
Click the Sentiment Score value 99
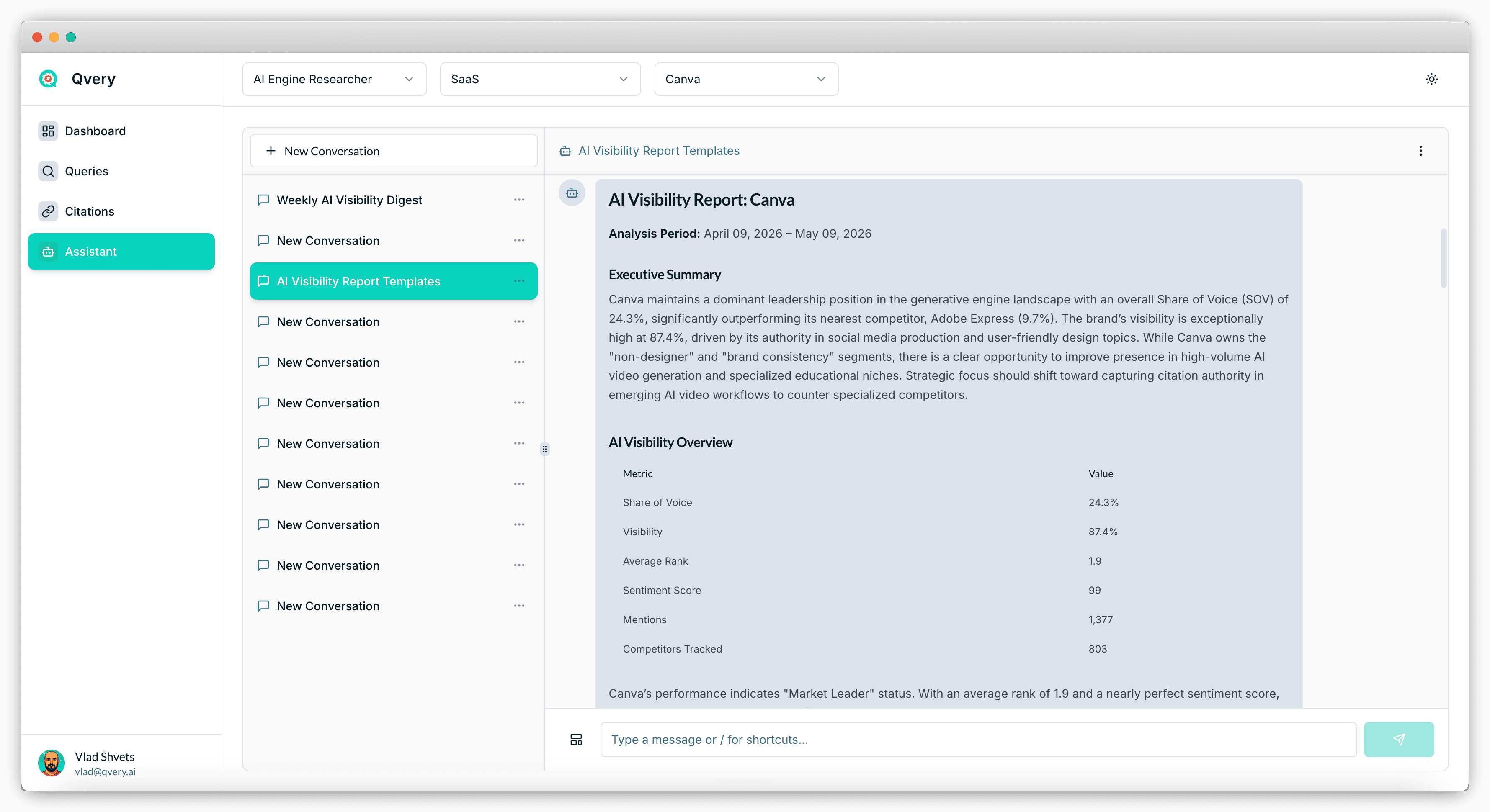pos(1094,590)
